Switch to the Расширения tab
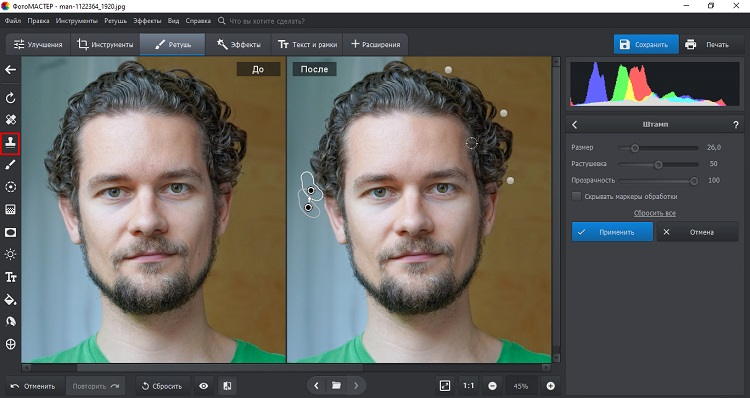Screen dimensions: 750x398 pos(375,44)
